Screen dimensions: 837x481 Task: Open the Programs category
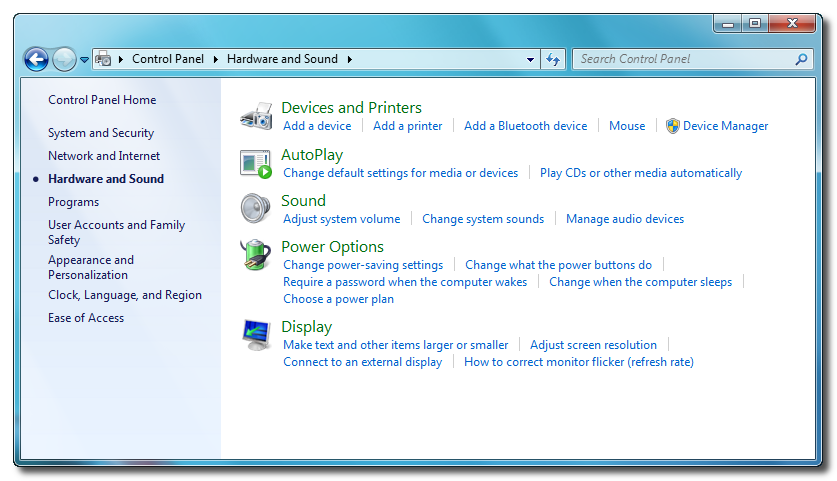coord(74,202)
